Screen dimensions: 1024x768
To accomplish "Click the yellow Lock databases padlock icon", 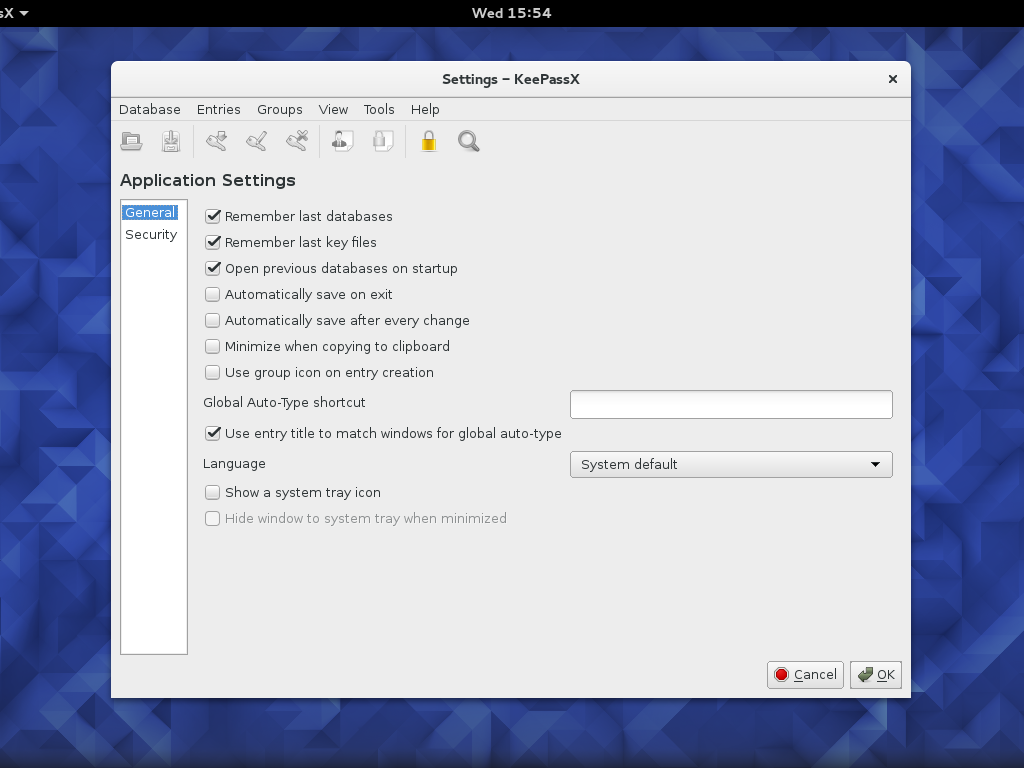I will point(428,141).
